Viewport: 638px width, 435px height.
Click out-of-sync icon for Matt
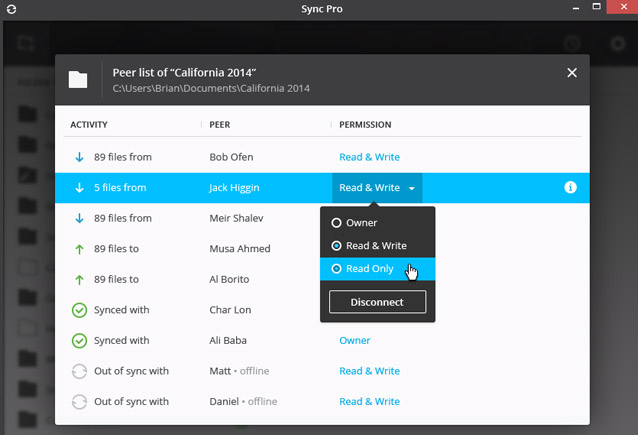[x=79, y=371]
